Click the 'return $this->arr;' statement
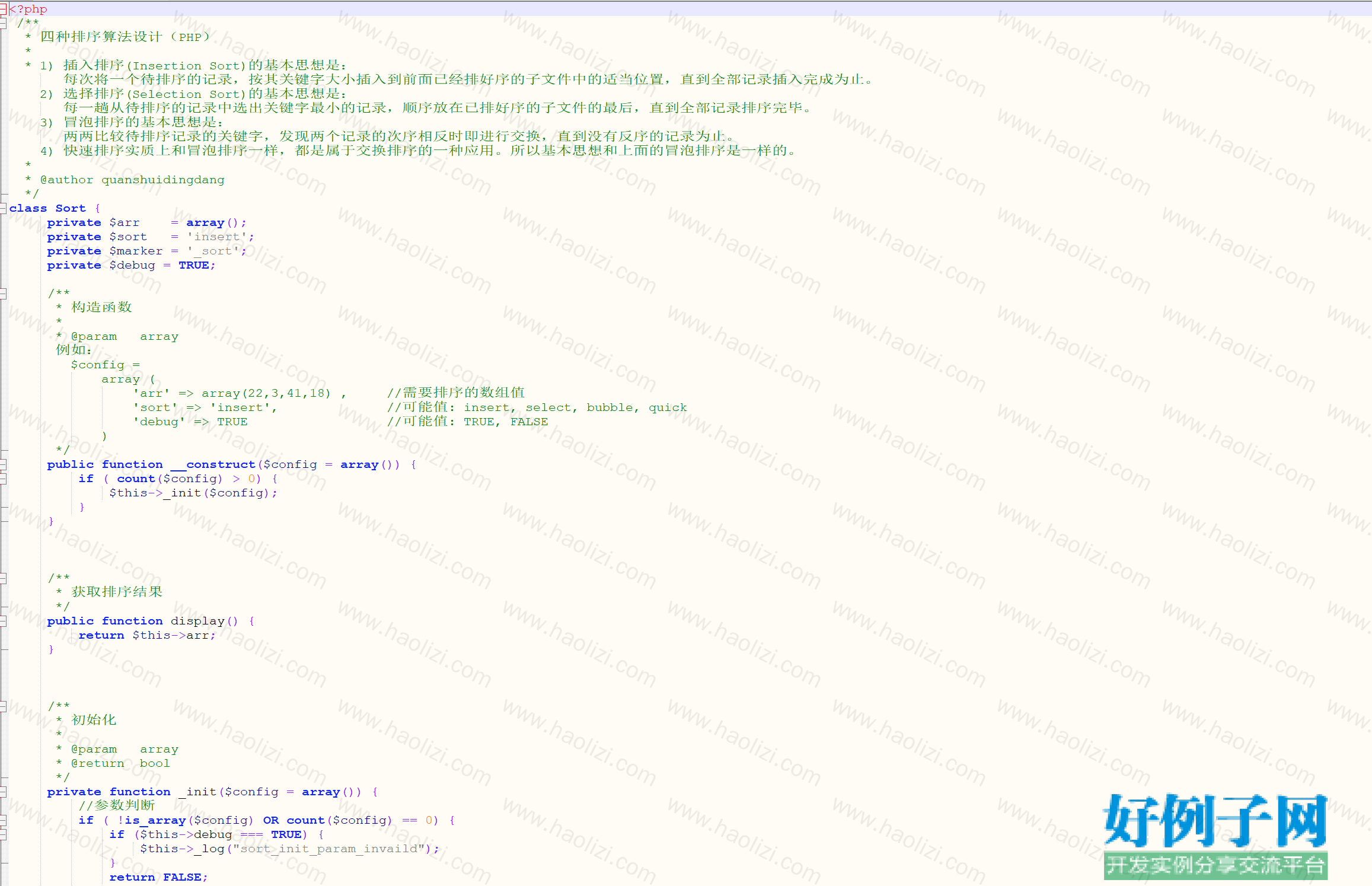The image size is (1372, 886). (x=147, y=635)
